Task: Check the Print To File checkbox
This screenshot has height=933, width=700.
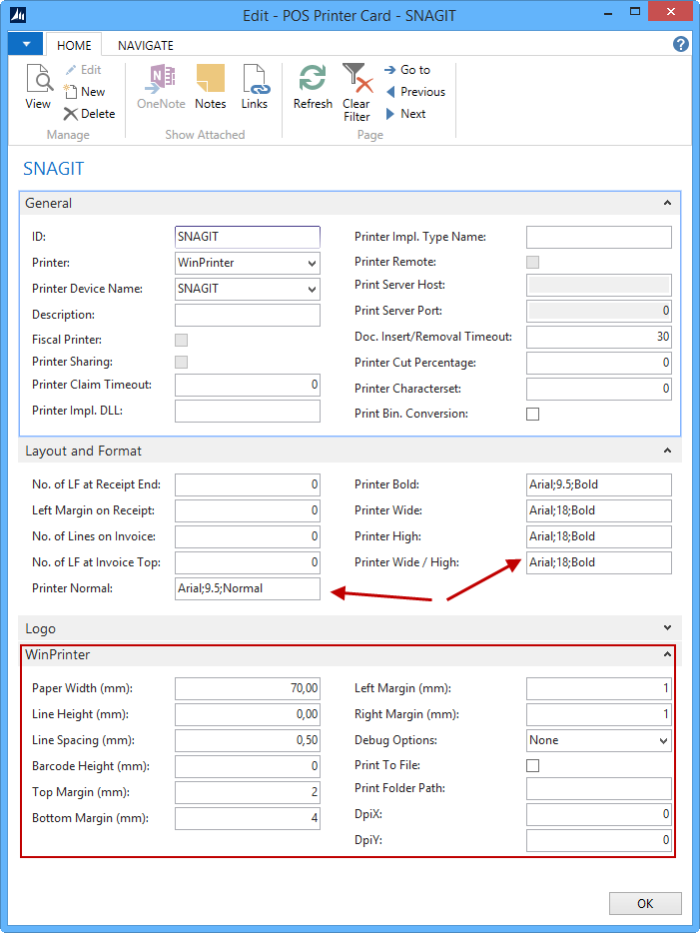Action: point(533,766)
